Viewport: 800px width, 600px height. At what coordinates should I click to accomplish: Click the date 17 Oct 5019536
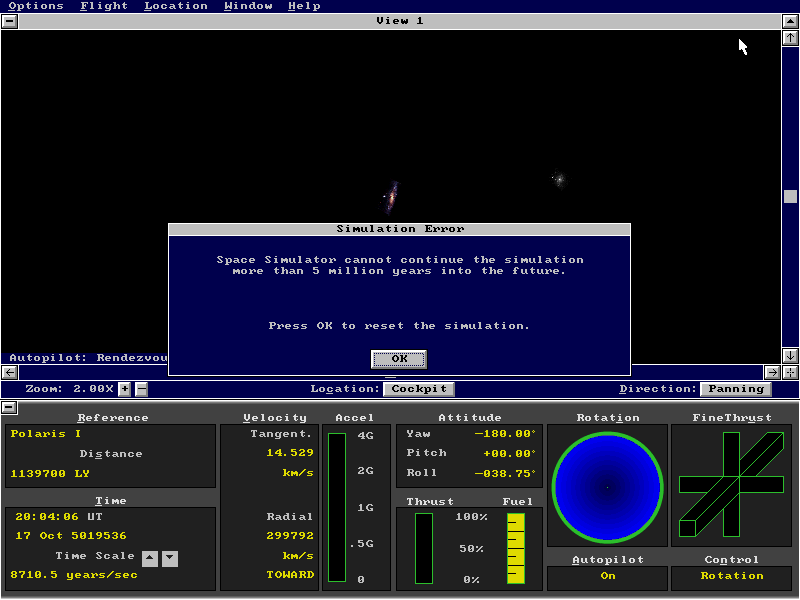[70, 536]
